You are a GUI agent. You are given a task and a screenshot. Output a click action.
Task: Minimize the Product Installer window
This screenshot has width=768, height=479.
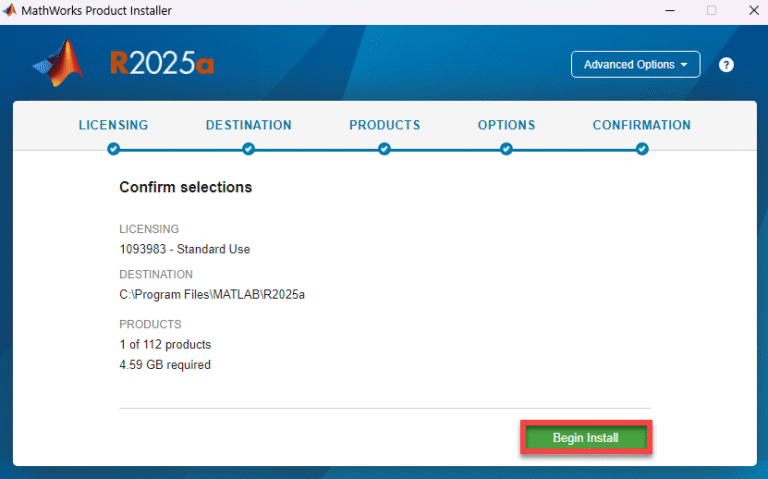coord(664,11)
